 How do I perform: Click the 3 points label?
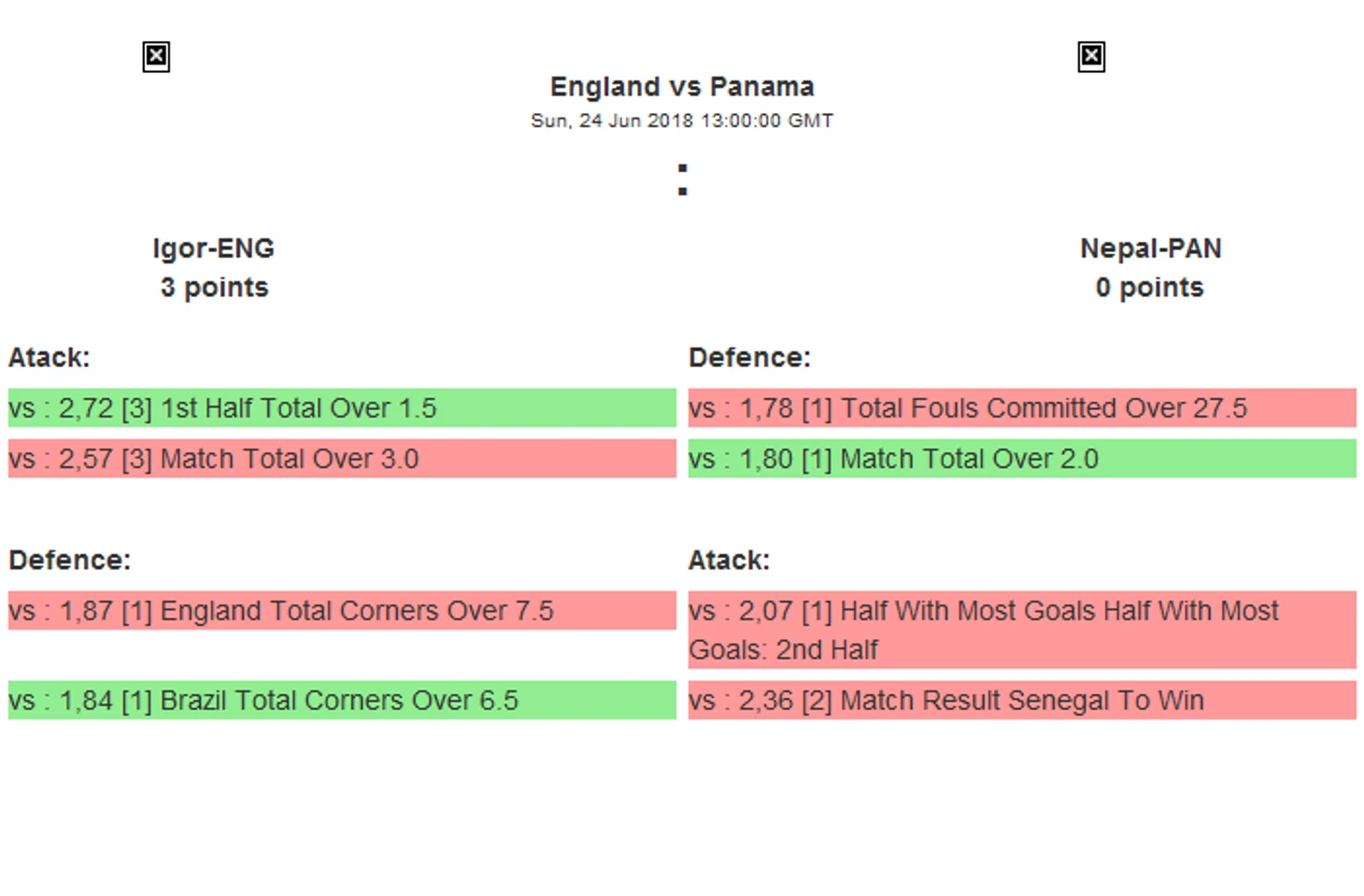[214, 288]
